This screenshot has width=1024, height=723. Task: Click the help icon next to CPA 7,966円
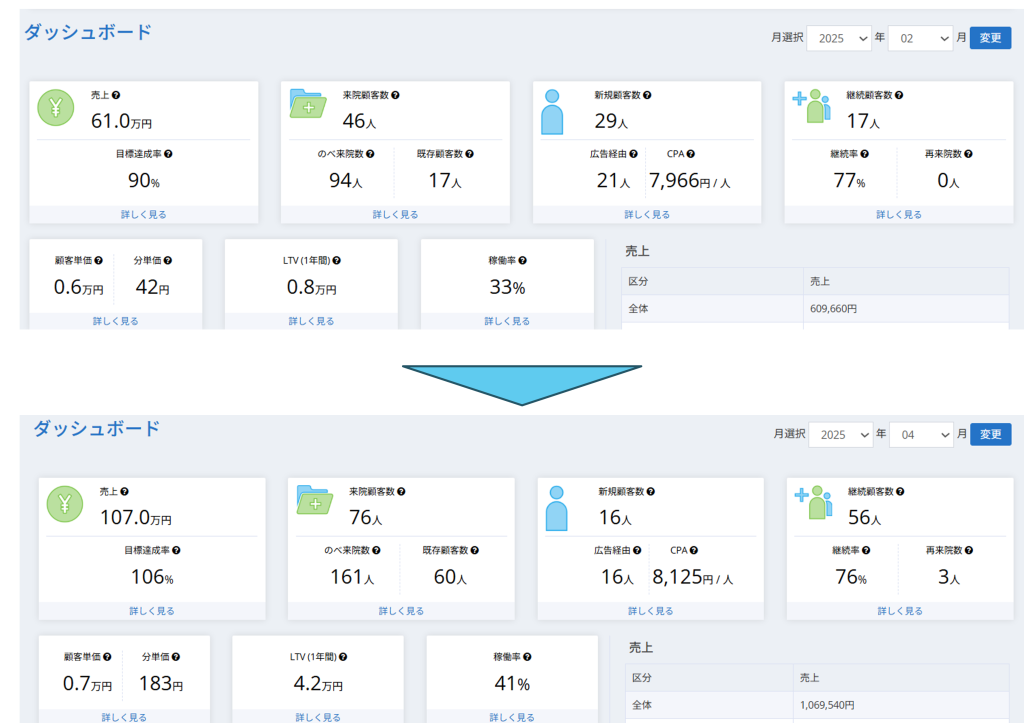(x=691, y=154)
